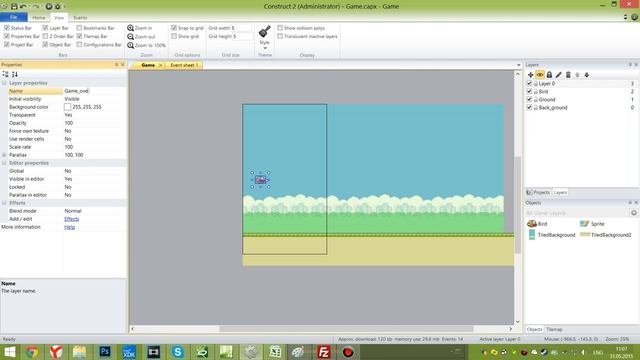Run the layout with the title bar play icon

coord(49,7)
